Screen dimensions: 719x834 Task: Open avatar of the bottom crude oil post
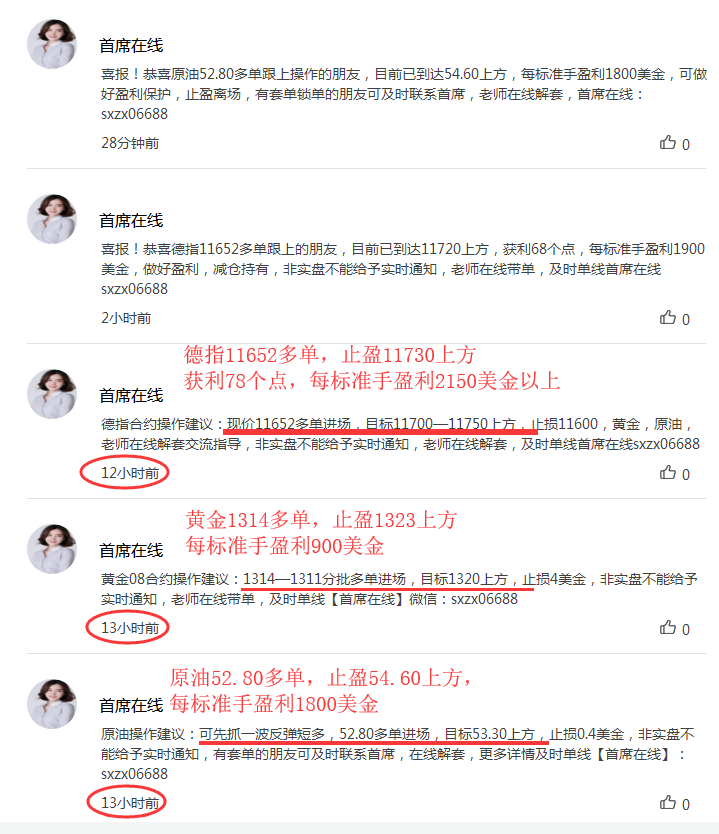point(52,704)
